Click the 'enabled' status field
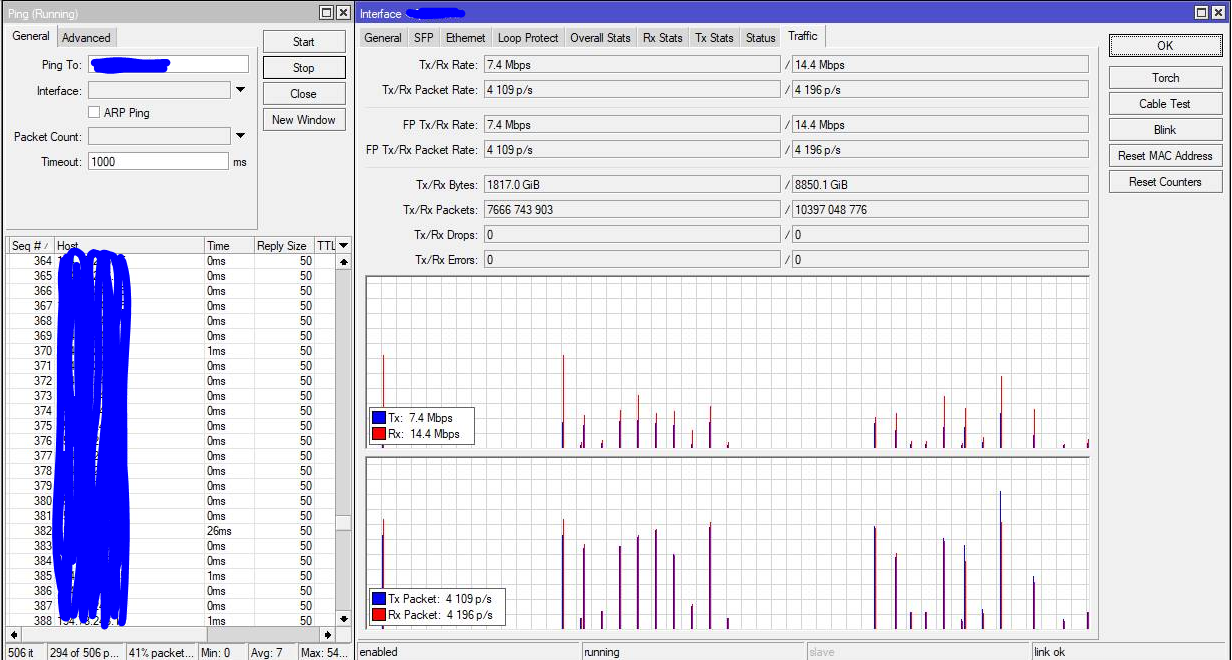The width and height of the screenshot is (1232, 660). coord(469,652)
